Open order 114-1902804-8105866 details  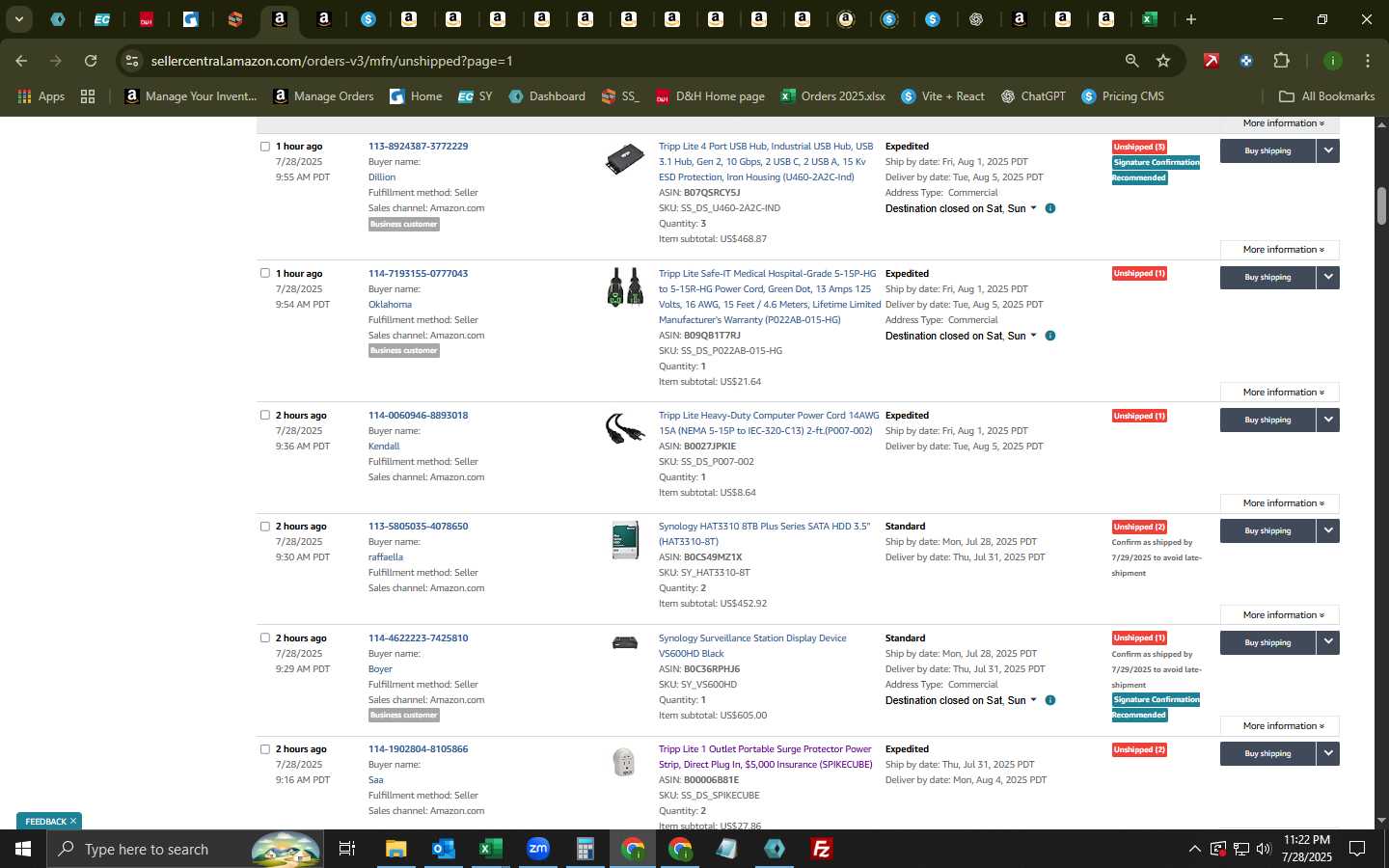418,749
